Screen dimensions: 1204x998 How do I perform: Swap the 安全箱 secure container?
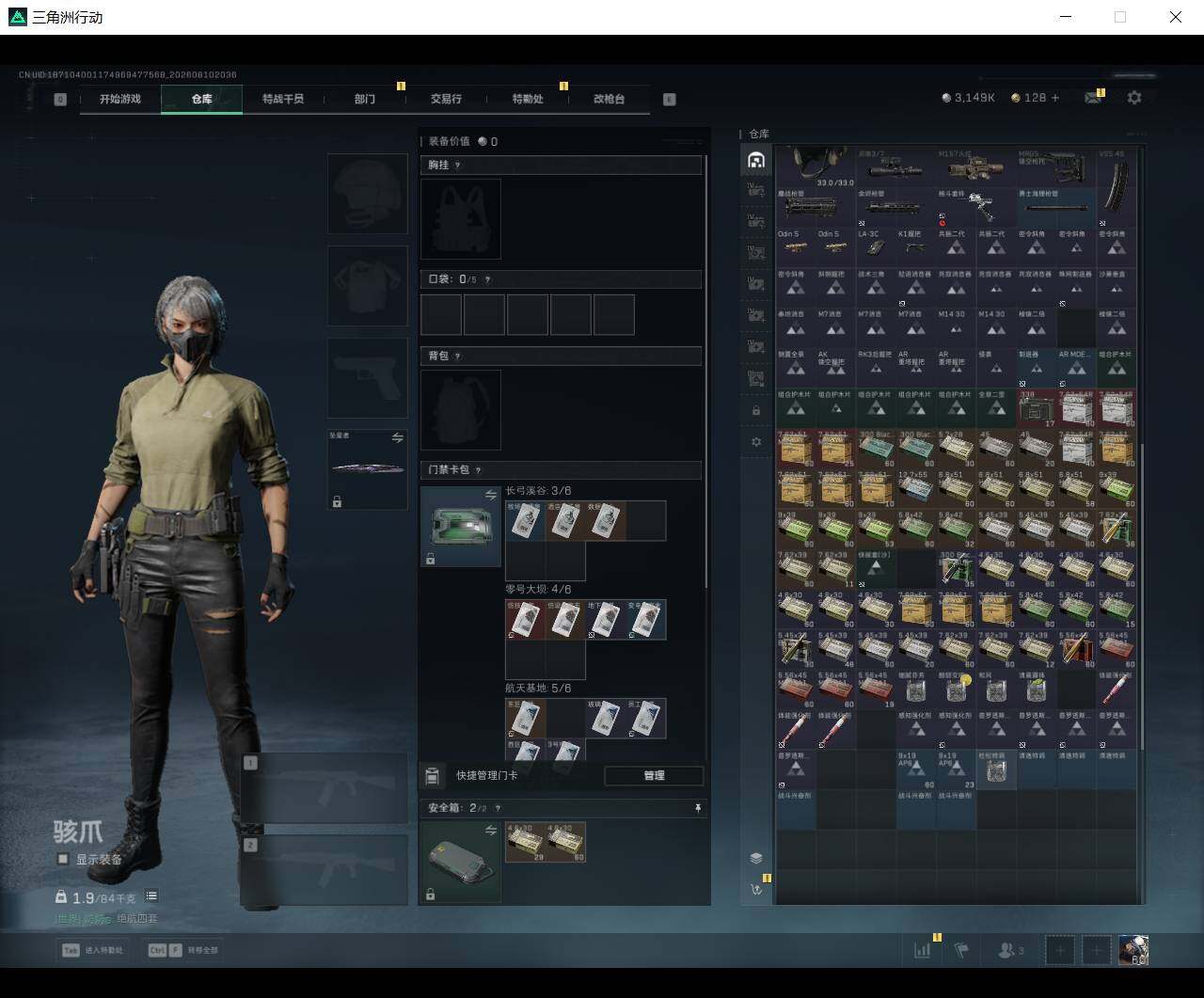(x=490, y=831)
